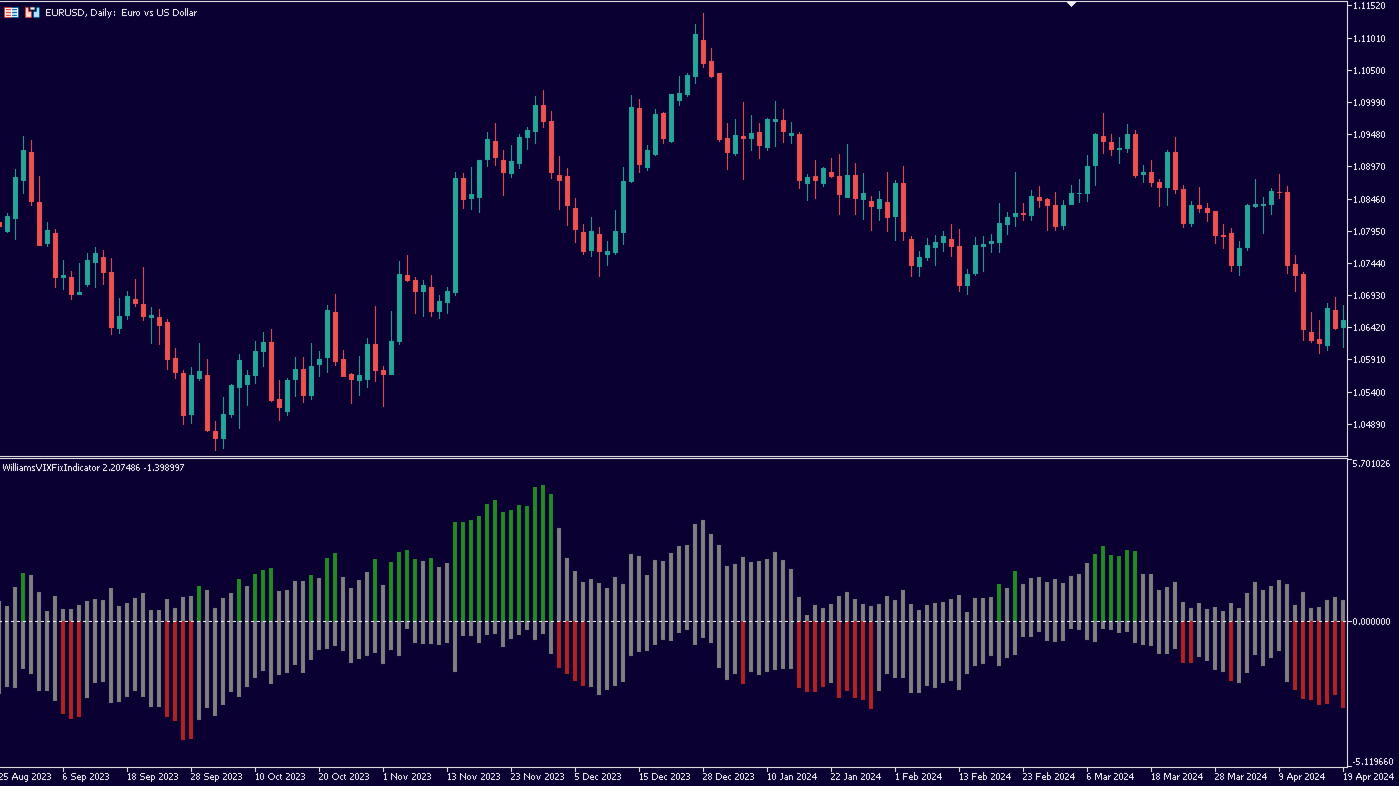Screen dimensions: 1399x786
Task: Click the 1.07440 price scale value
Action: 1367,263
